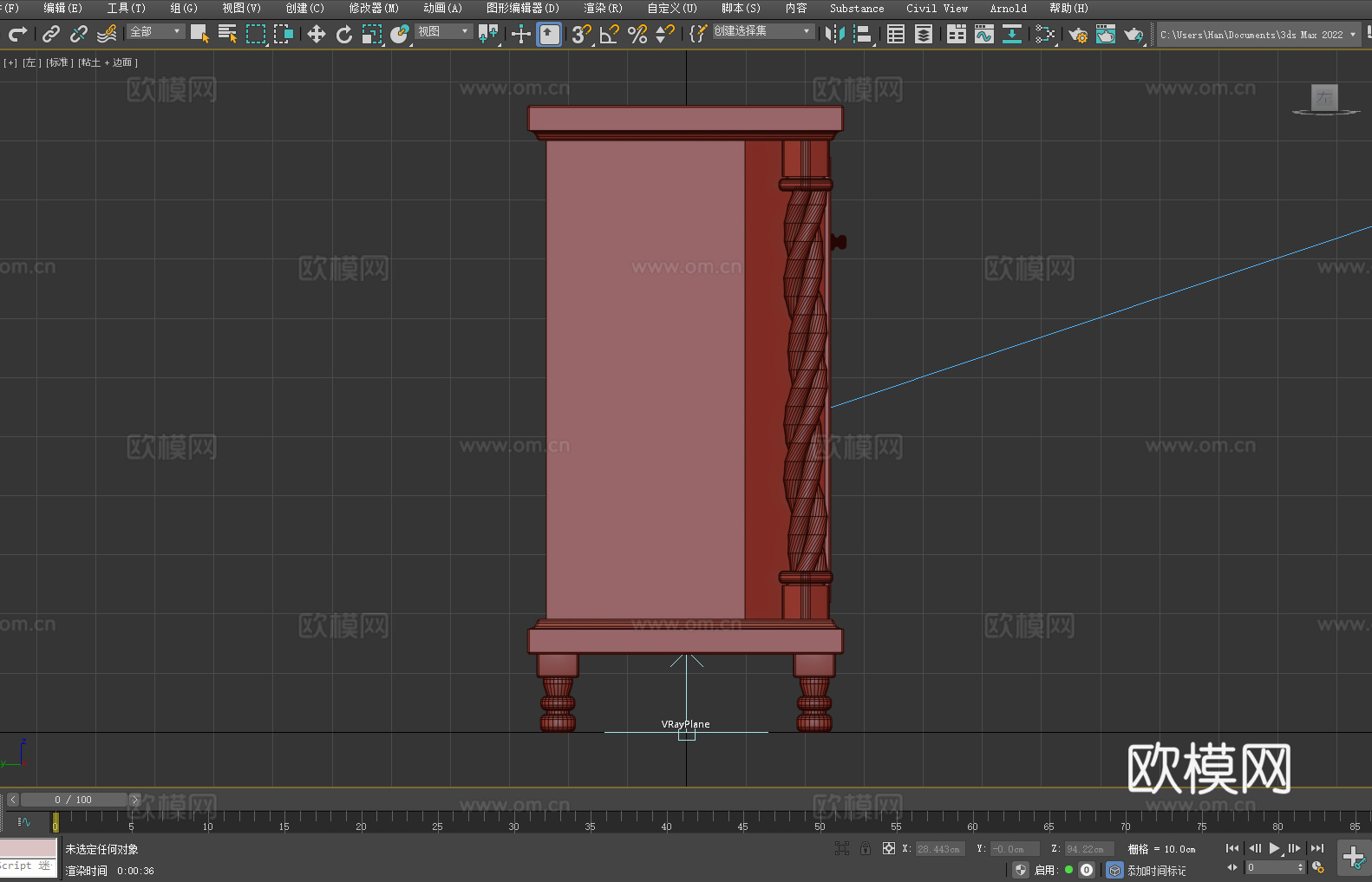Screen dimensions: 1372x882
Task: Open Select by Name list
Action: pyautogui.click(x=227, y=34)
